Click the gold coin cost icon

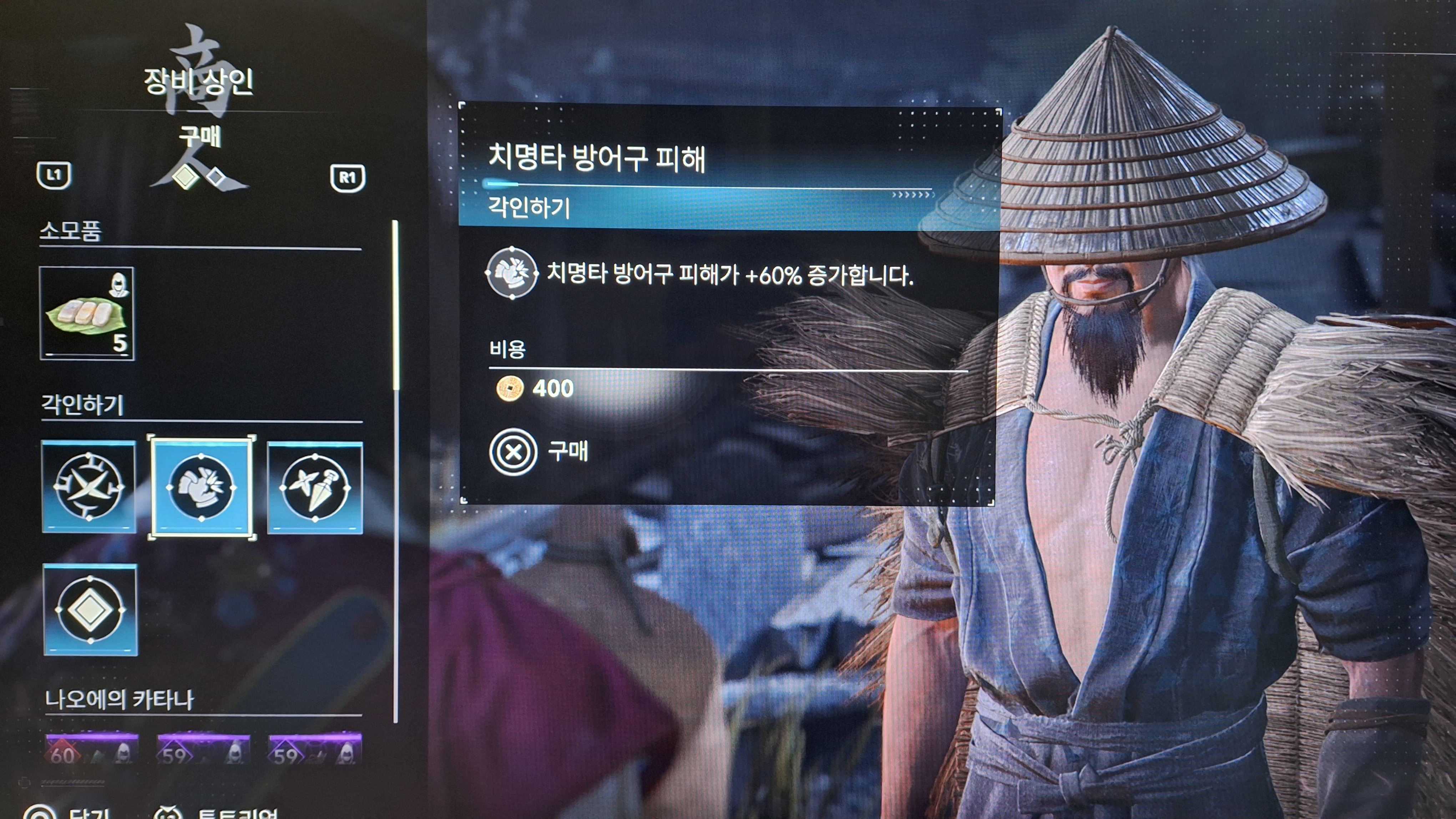point(509,388)
